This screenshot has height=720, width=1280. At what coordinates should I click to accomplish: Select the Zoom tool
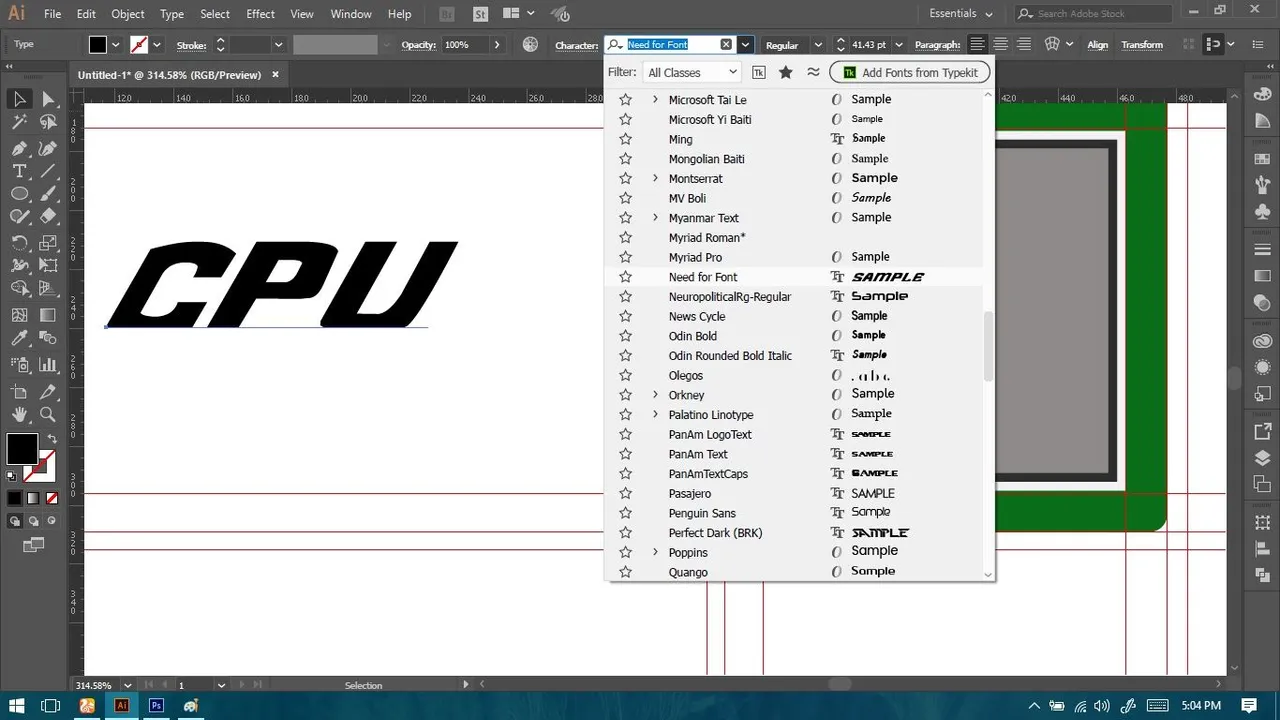pyautogui.click(x=48, y=414)
